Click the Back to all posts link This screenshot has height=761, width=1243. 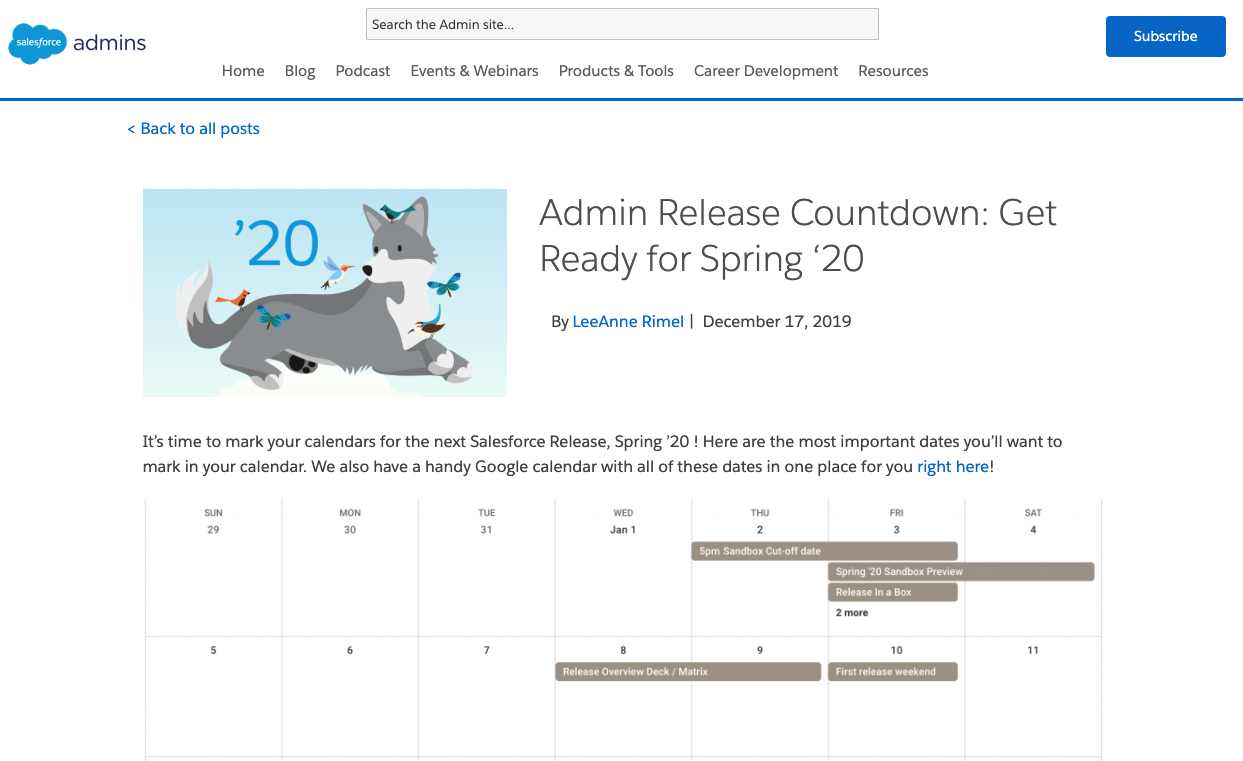pos(193,128)
